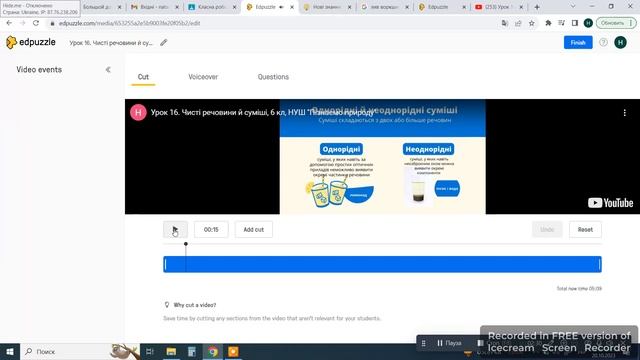Open the browser side panel icon

tap(575, 23)
